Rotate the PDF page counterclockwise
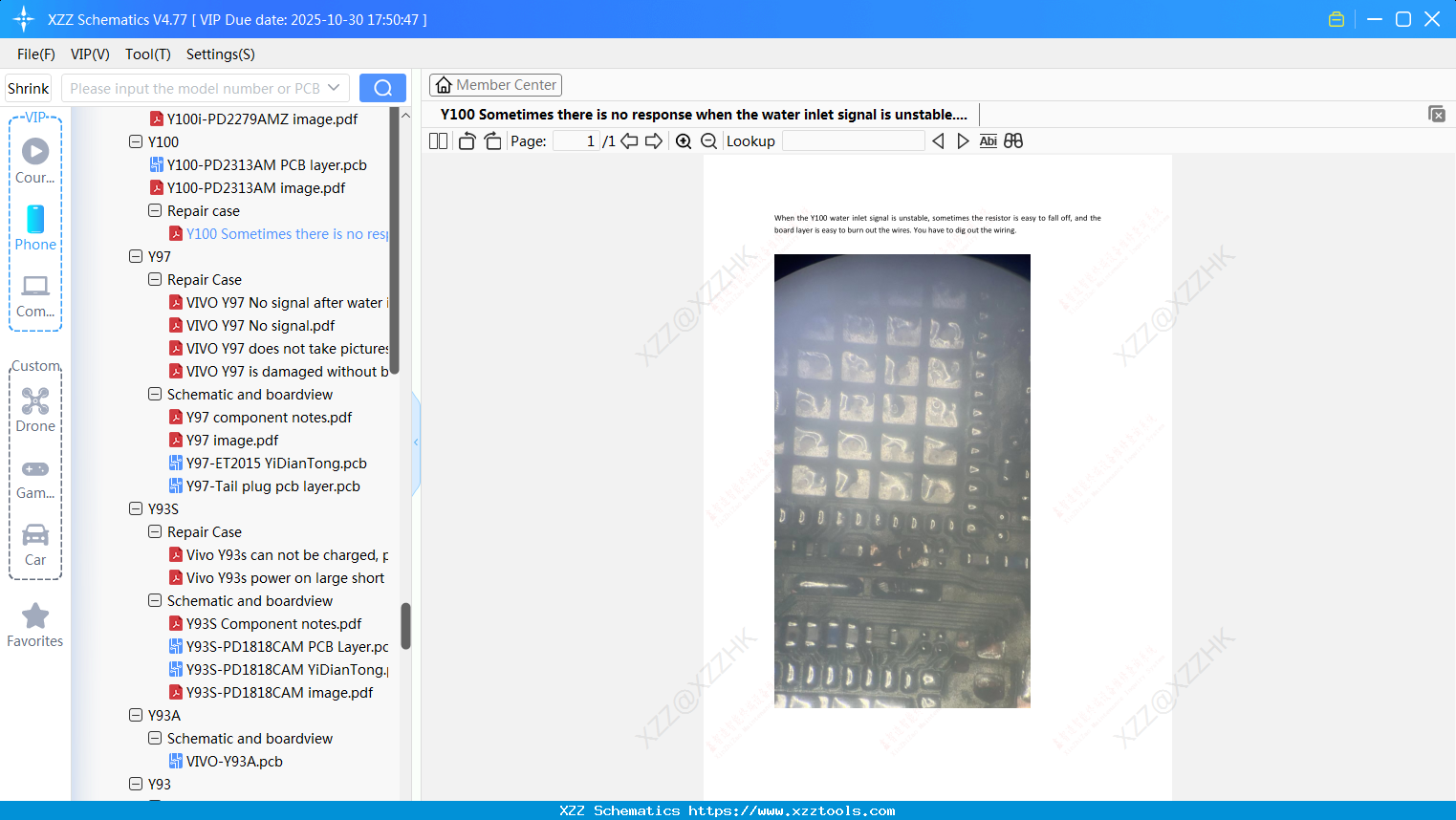The width and height of the screenshot is (1456, 820). [x=466, y=140]
